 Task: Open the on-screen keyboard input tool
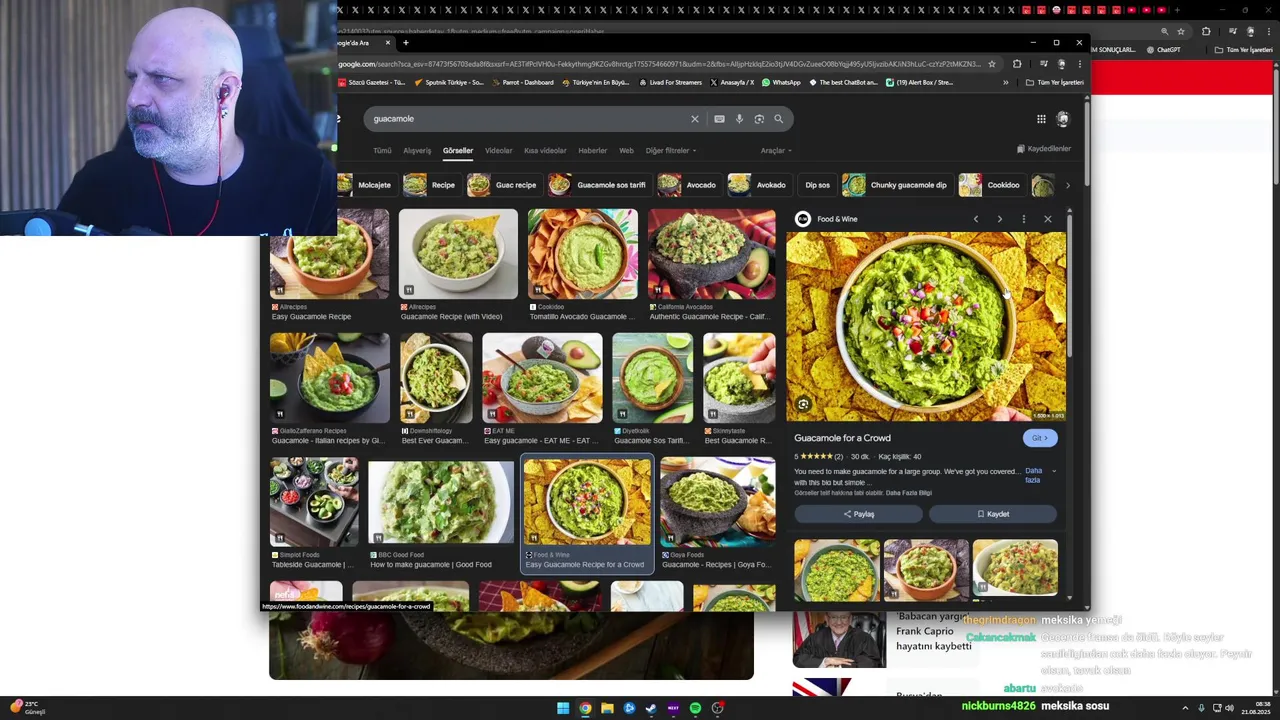pos(719,119)
